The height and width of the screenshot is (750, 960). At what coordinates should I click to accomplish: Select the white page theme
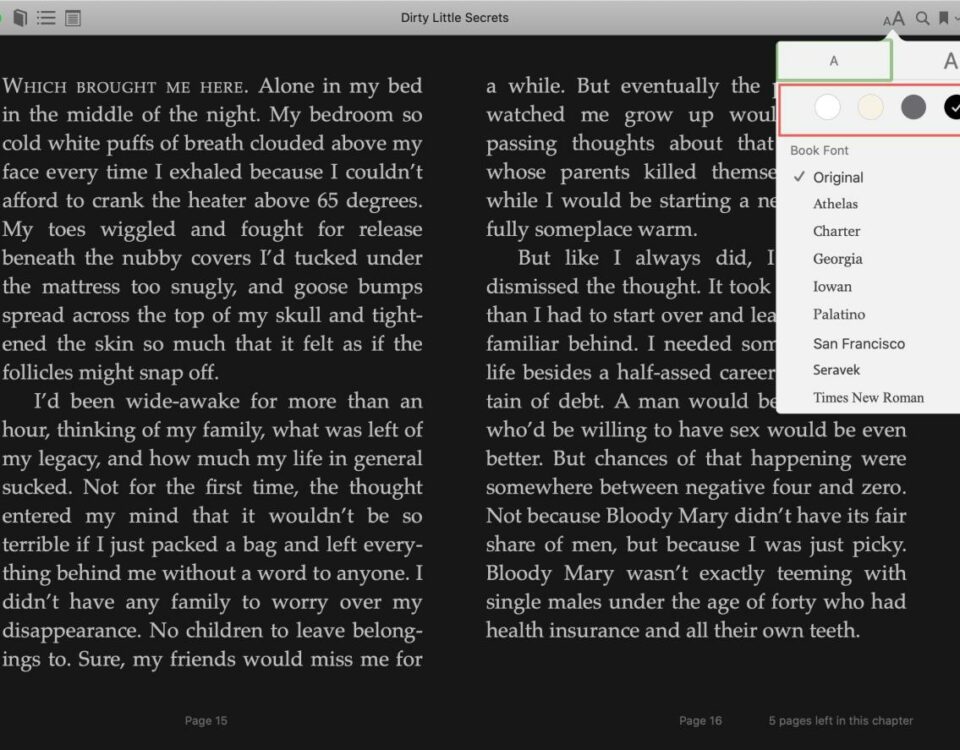[x=827, y=107]
